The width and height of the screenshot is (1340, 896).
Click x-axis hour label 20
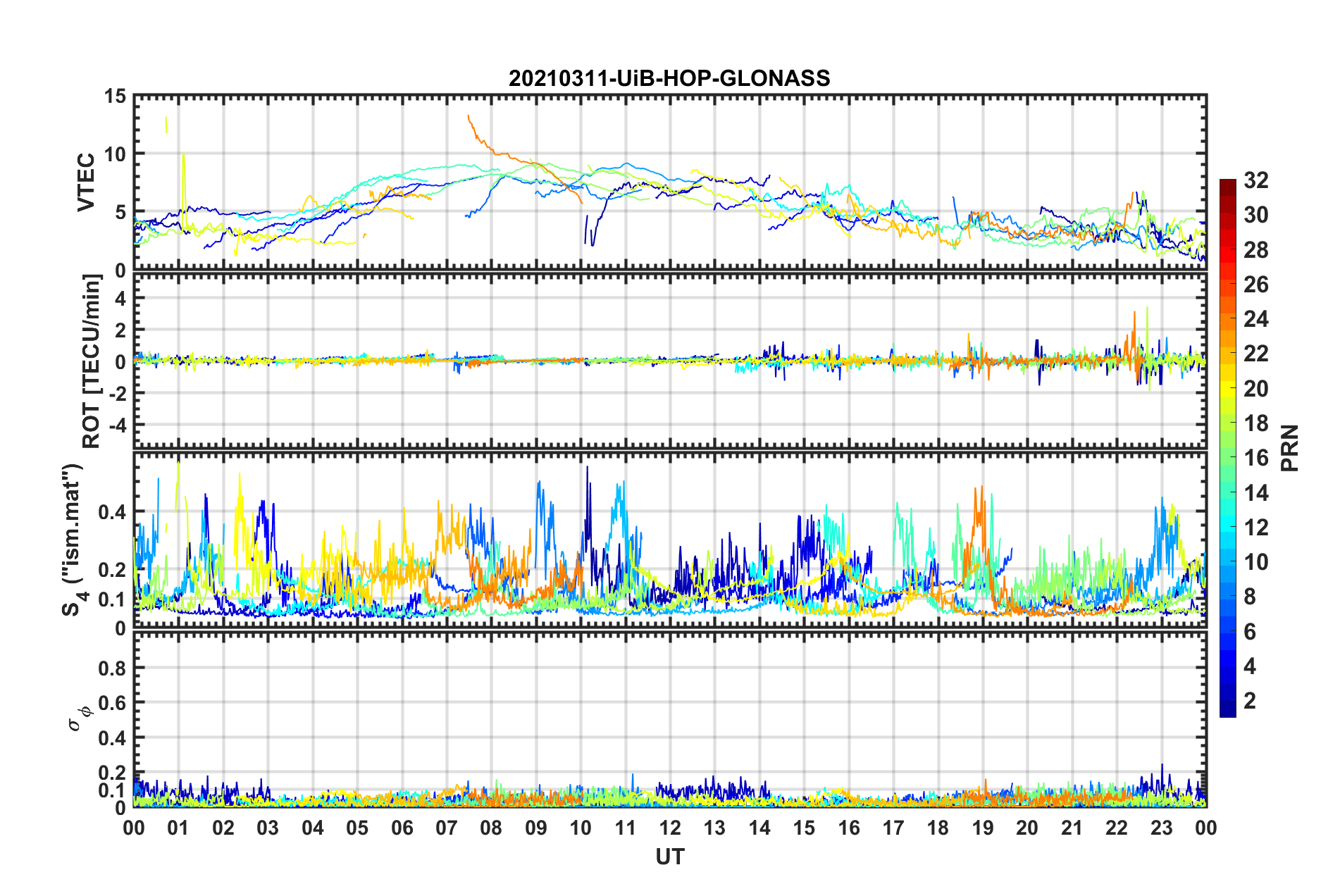click(1027, 828)
